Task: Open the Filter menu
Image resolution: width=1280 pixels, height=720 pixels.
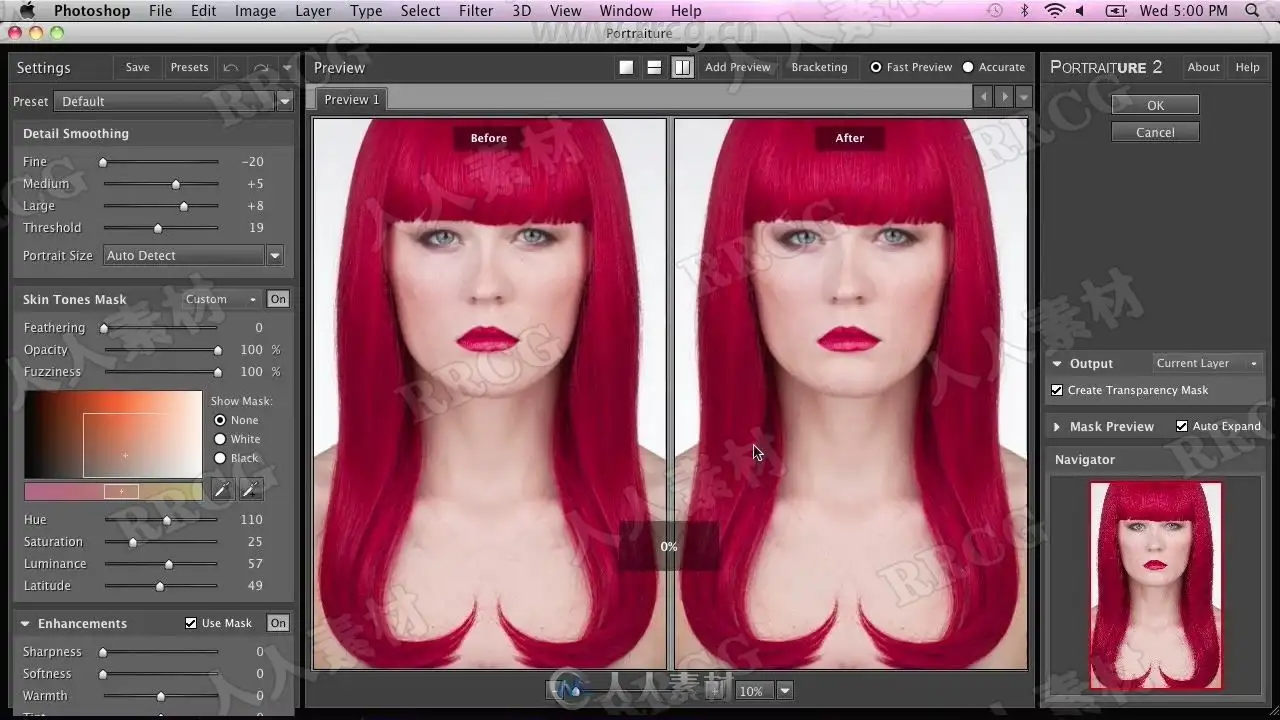Action: pyautogui.click(x=476, y=11)
